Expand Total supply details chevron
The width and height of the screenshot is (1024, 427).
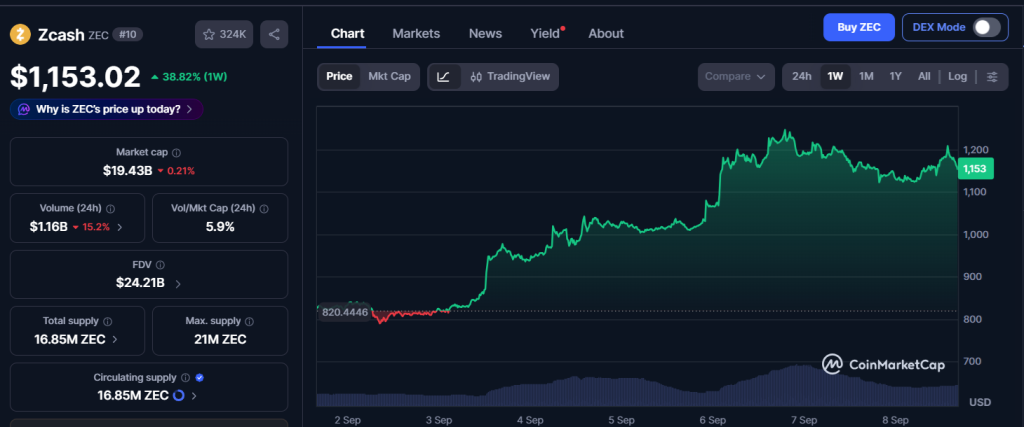[x=115, y=340]
